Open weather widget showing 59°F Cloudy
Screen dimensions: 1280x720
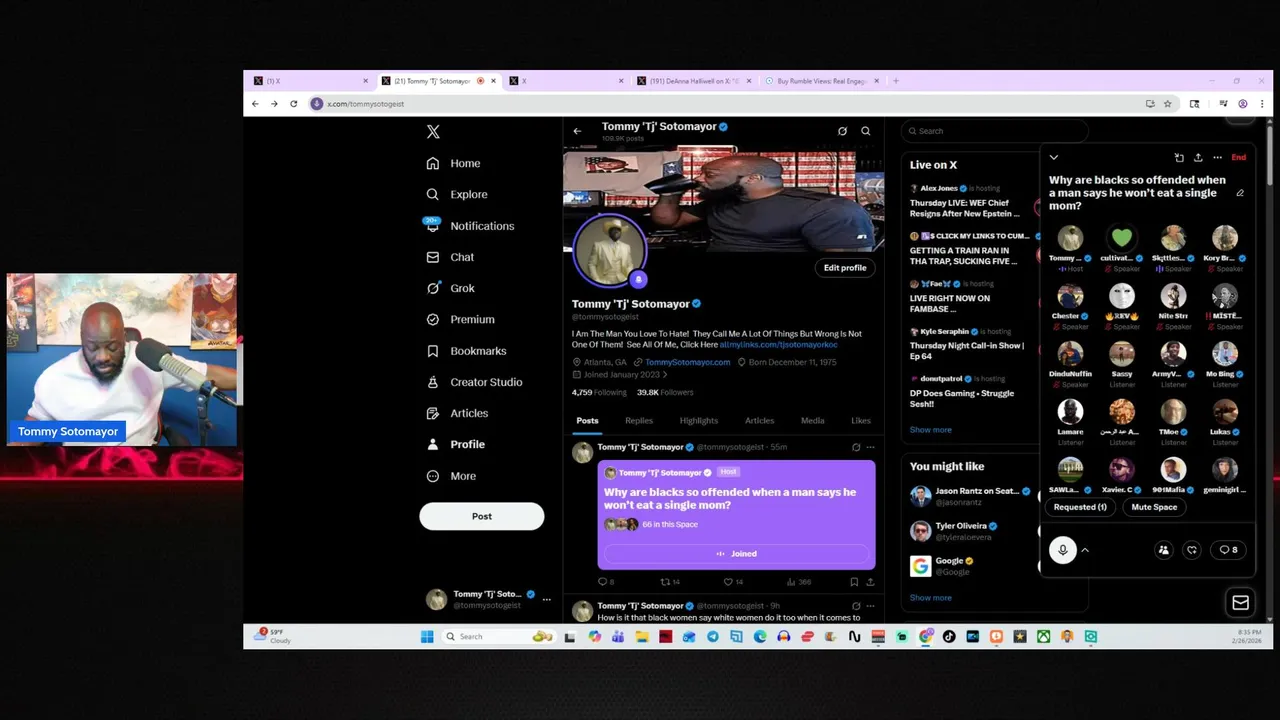pyautogui.click(x=271, y=636)
